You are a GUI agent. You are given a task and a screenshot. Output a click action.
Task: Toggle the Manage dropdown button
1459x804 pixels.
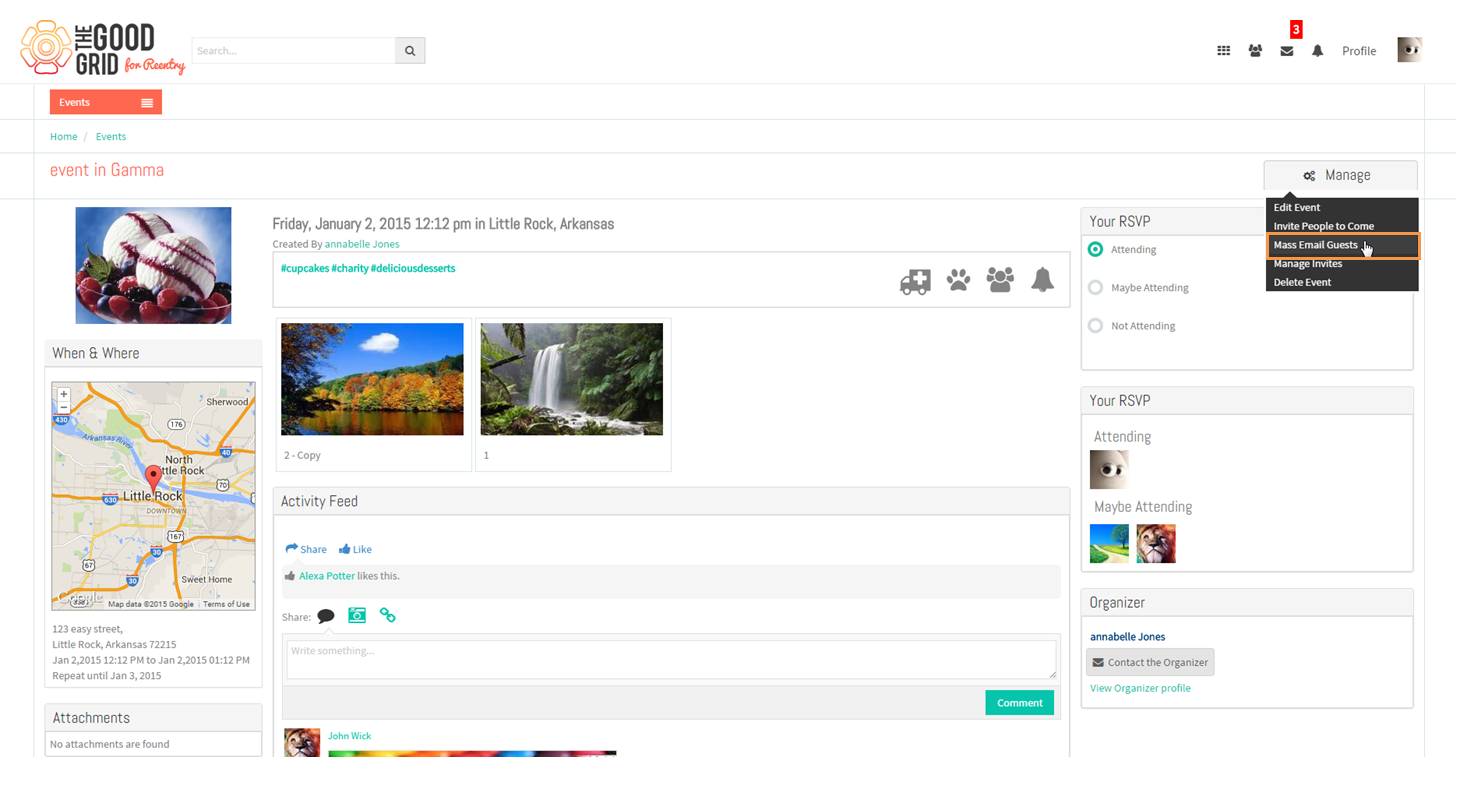(x=1340, y=175)
